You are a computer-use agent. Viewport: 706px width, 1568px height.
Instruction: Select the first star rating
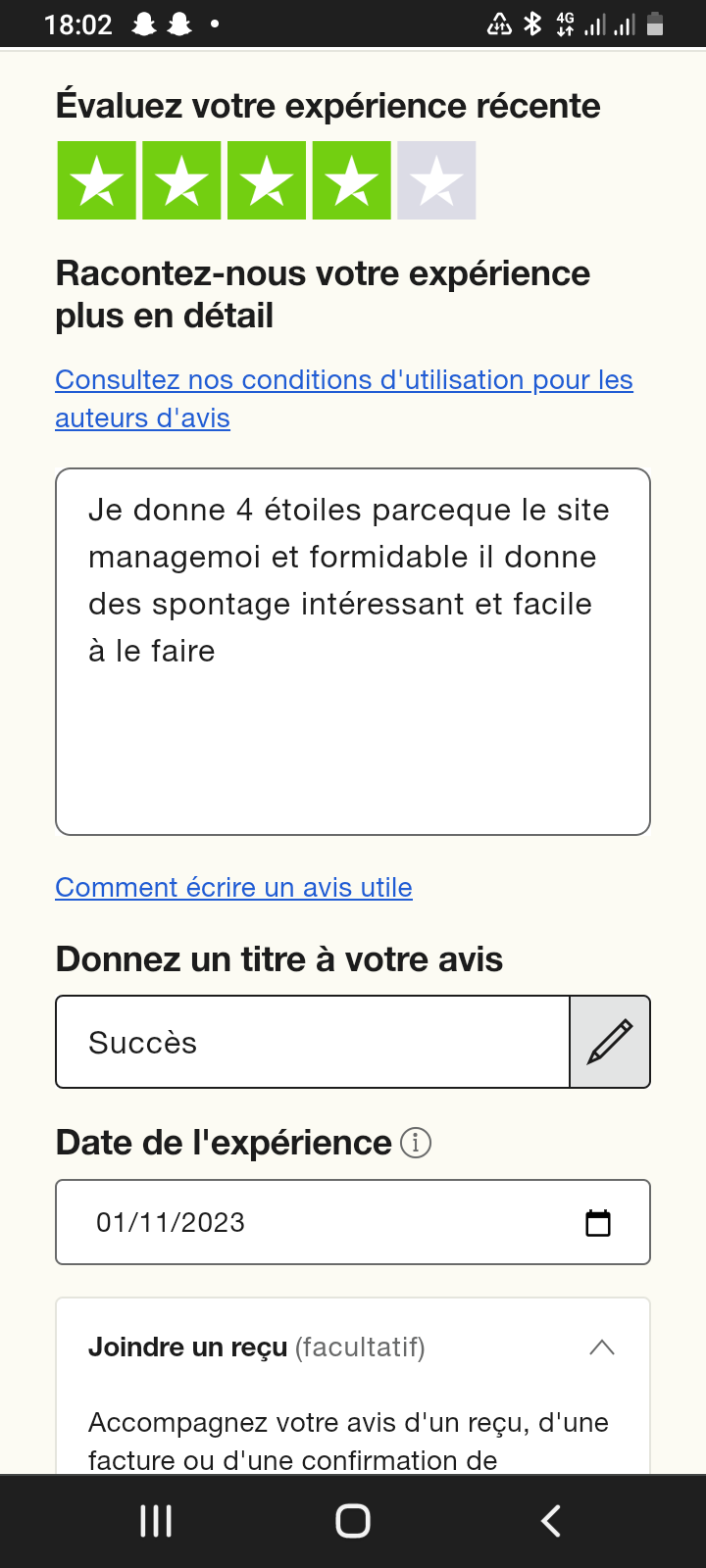96,180
